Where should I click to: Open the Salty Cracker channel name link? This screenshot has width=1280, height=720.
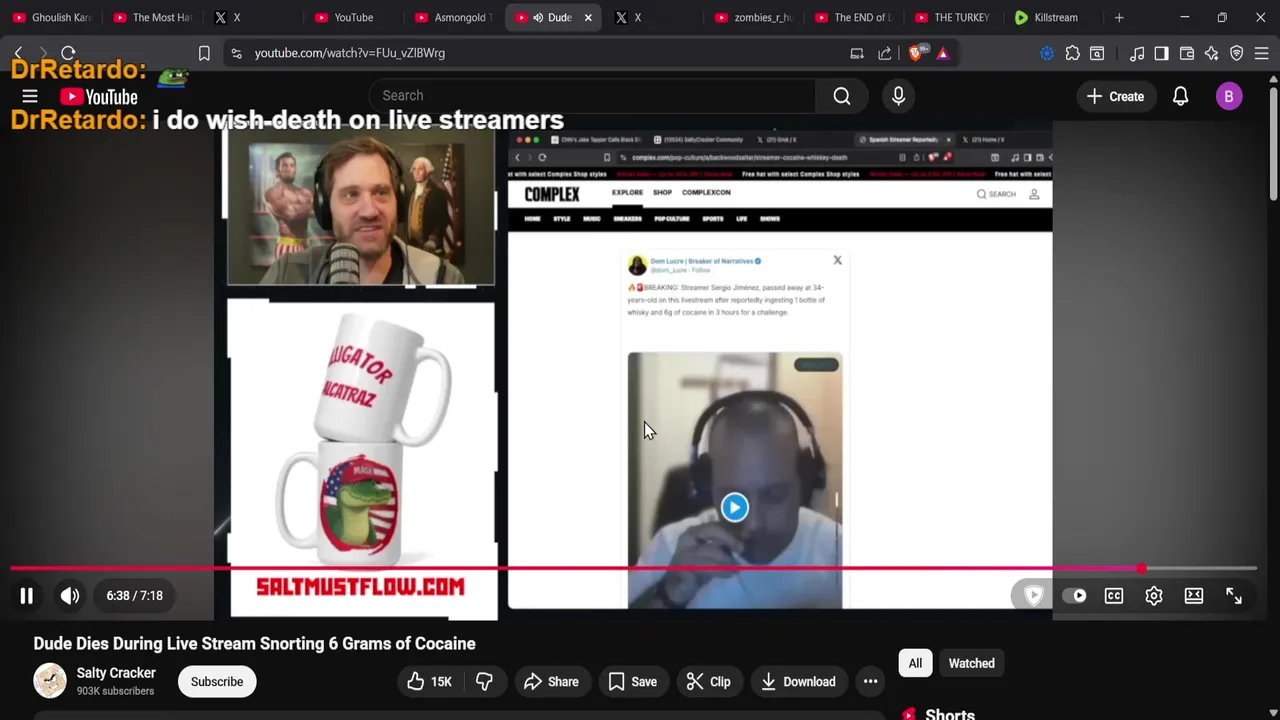[x=116, y=673]
